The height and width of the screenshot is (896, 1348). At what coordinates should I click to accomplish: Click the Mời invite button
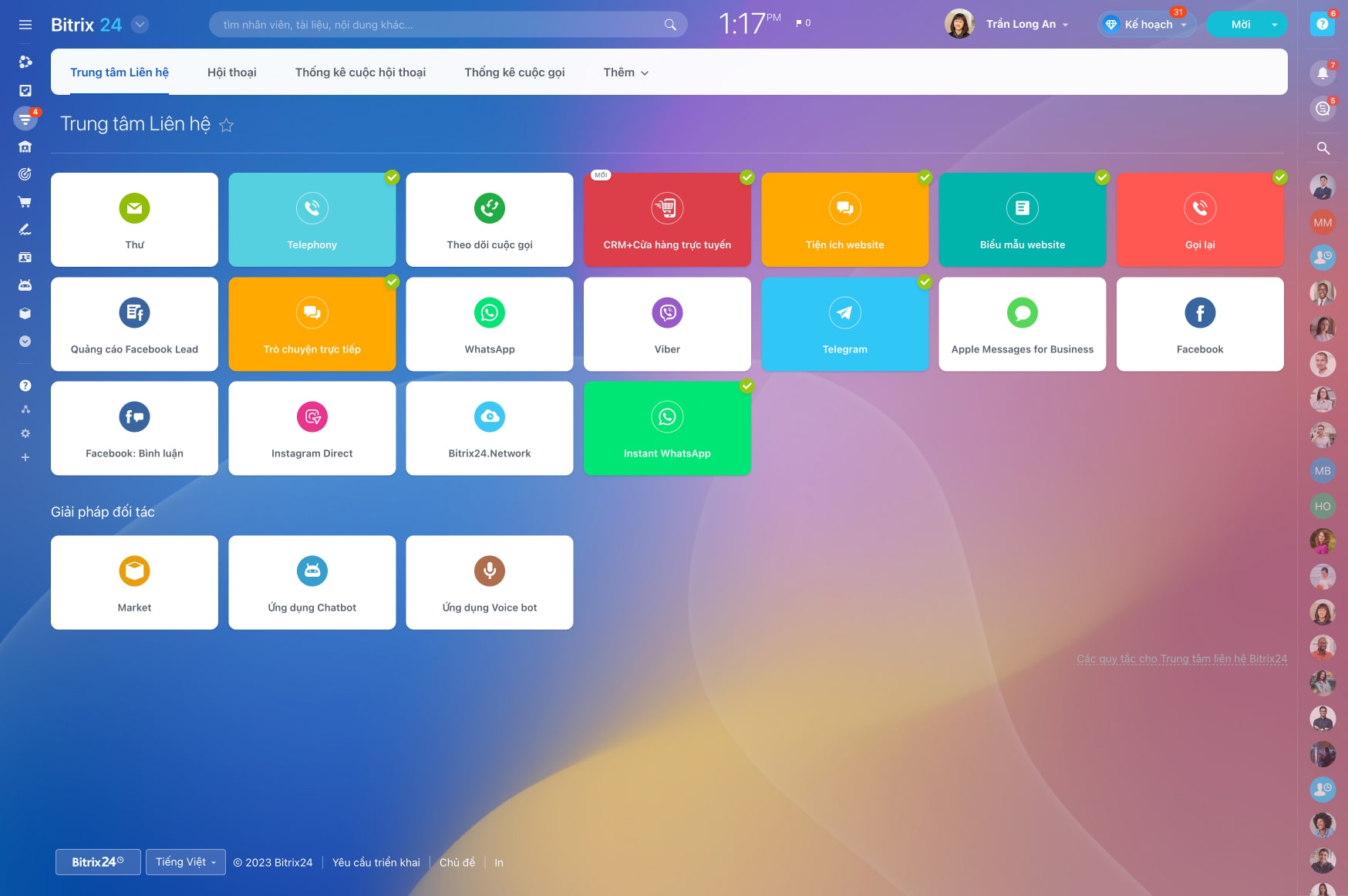[1240, 25]
